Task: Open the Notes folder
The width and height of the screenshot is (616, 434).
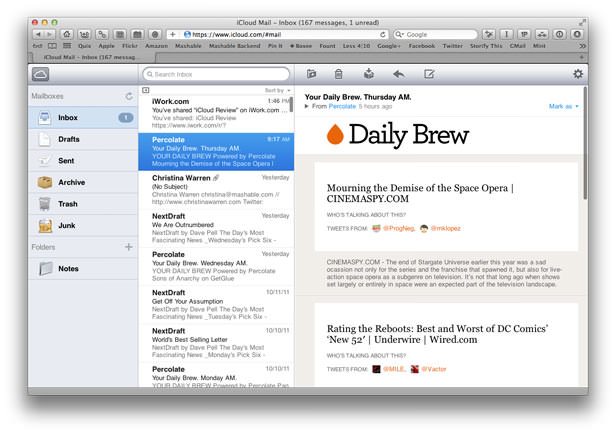Action: click(x=83, y=269)
